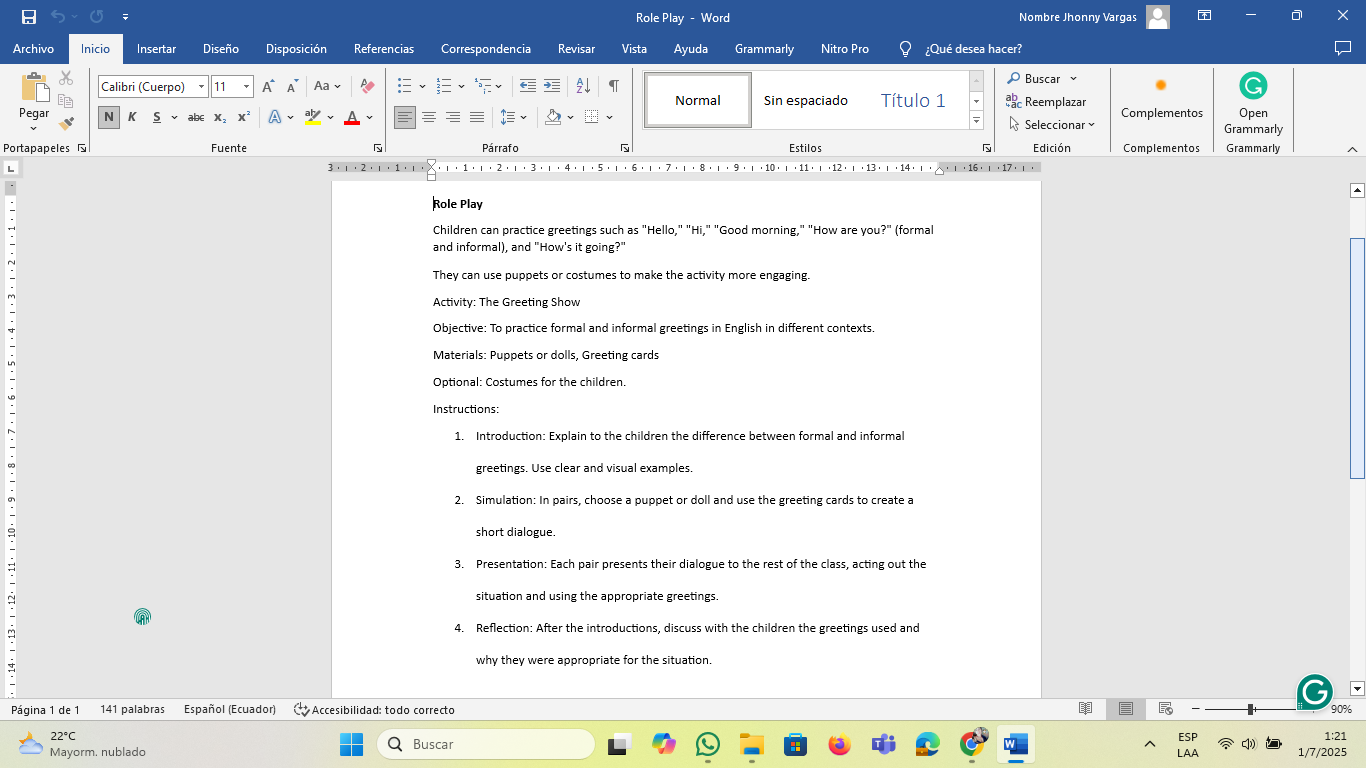This screenshot has height=768, width=1366.
Task: Open the Párrafo dialog launcher
Action: [x=625, y=148]
